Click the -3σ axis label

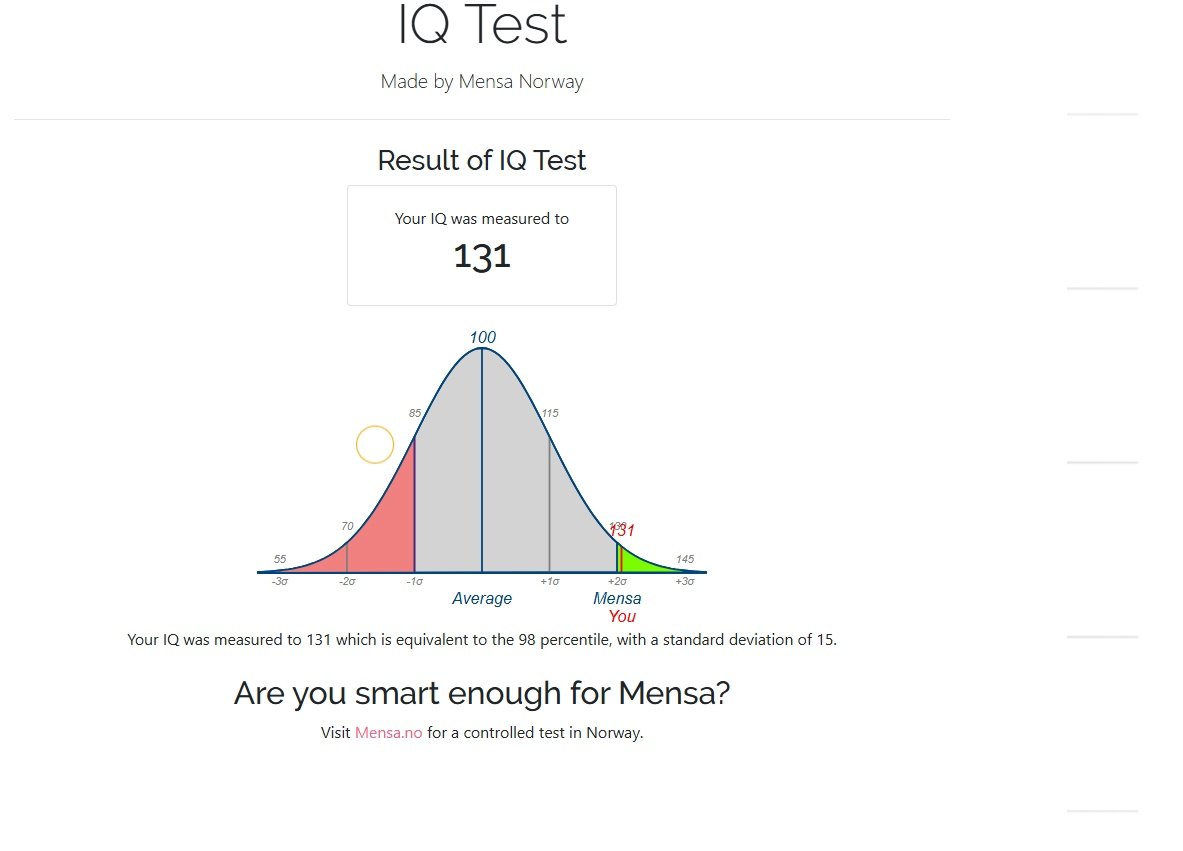(x=280, y=582)
